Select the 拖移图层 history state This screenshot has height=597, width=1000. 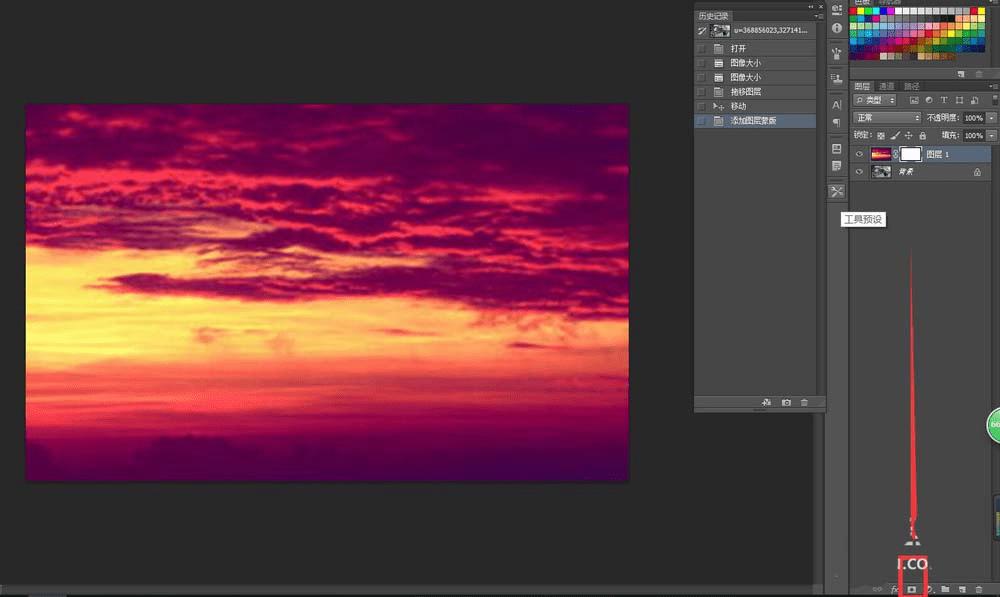755,92
